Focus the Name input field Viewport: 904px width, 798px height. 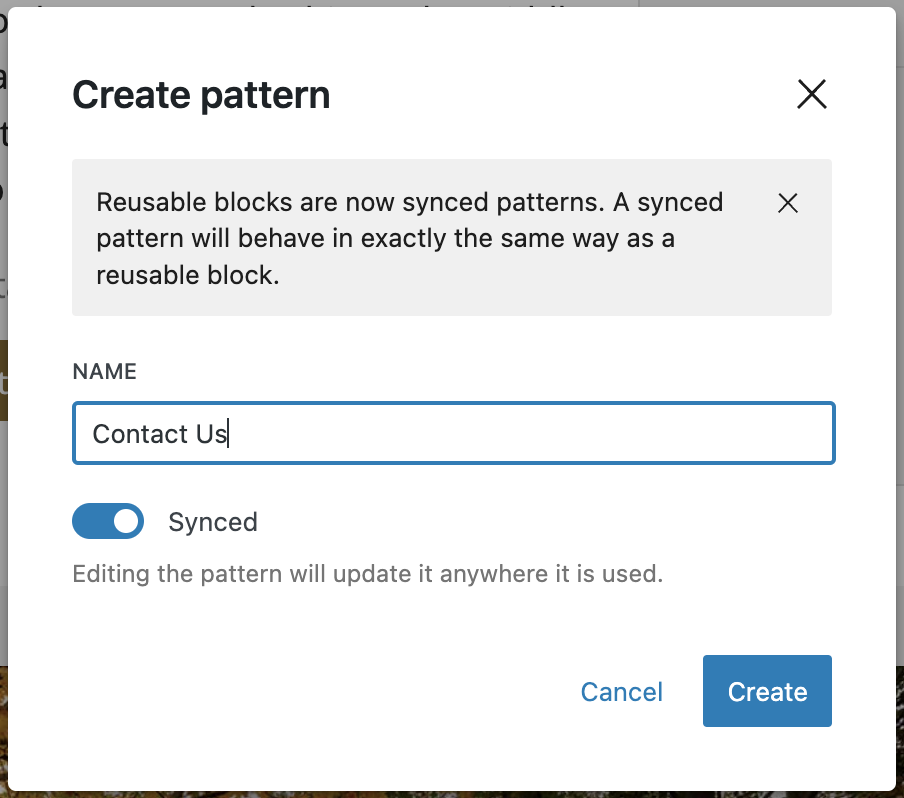point(454,433)
